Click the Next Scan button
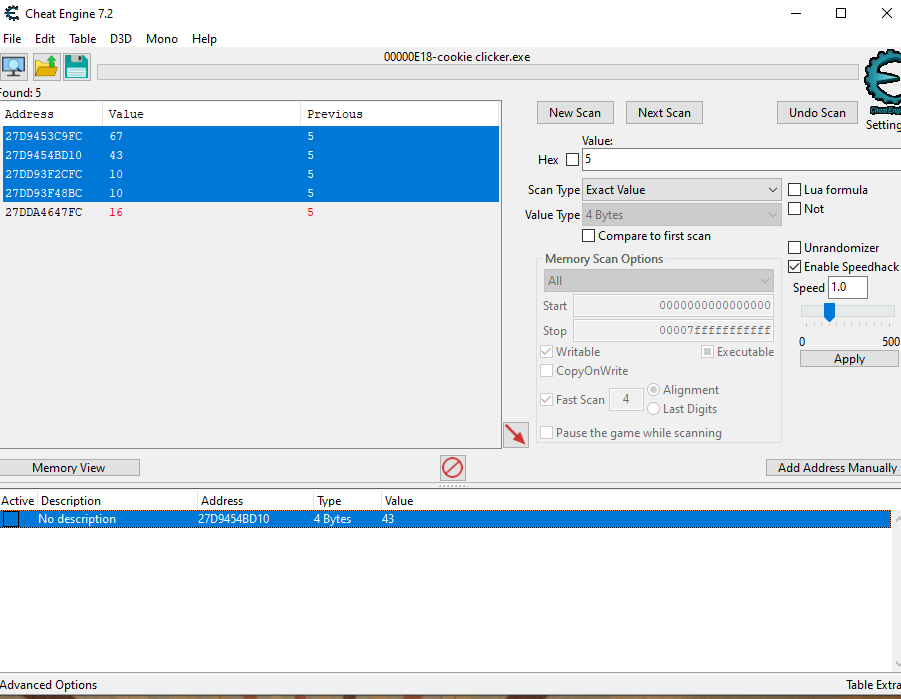Image resolution: width=901 pixels, height=699 pixels. pos(664,113)
